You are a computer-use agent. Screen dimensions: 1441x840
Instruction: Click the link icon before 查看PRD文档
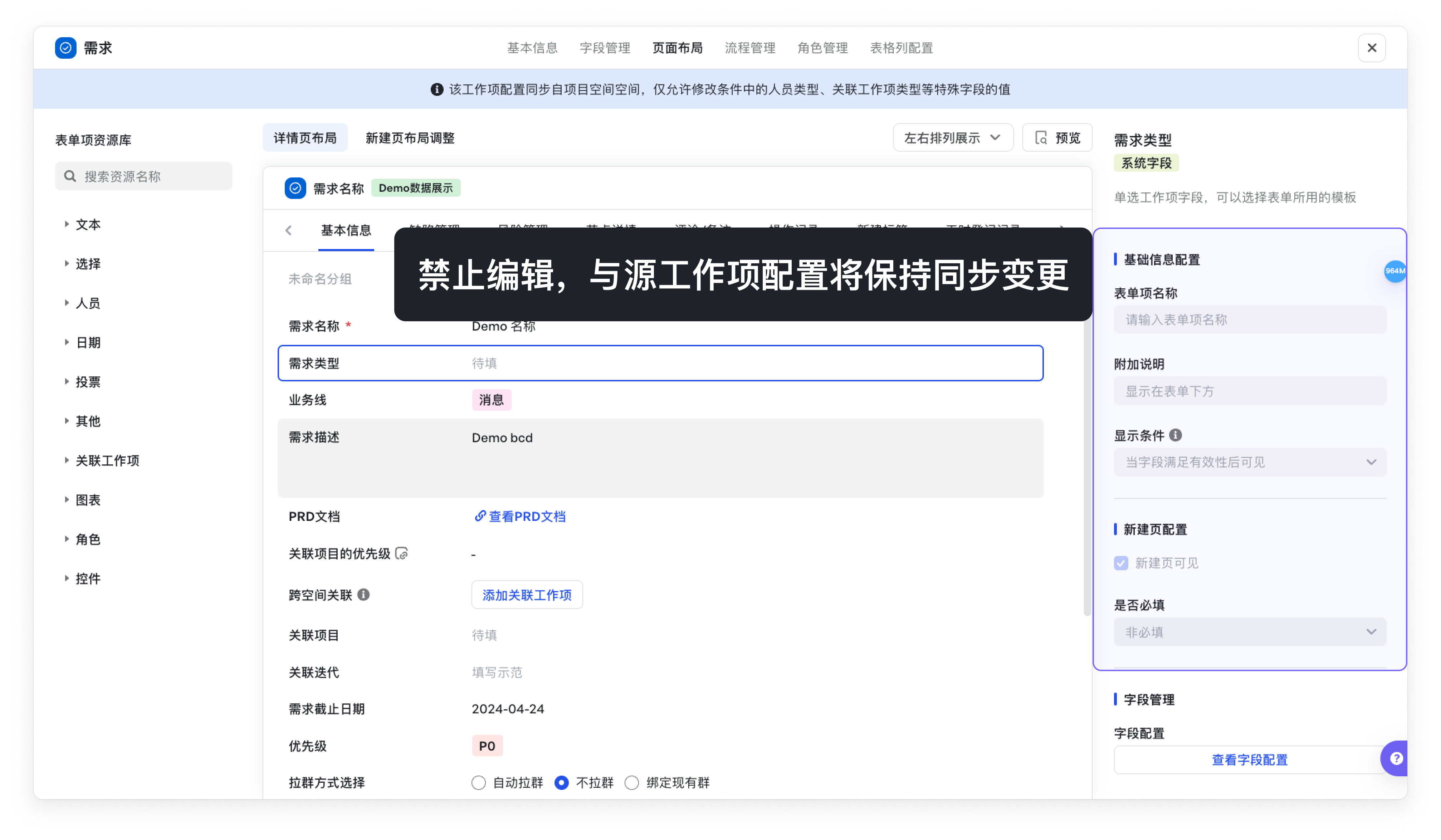click(x=480, y=516)
